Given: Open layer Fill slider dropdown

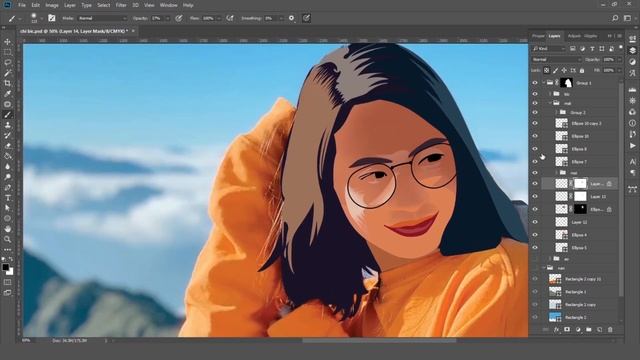Looking at the screenshot, I should click(619, 71).
